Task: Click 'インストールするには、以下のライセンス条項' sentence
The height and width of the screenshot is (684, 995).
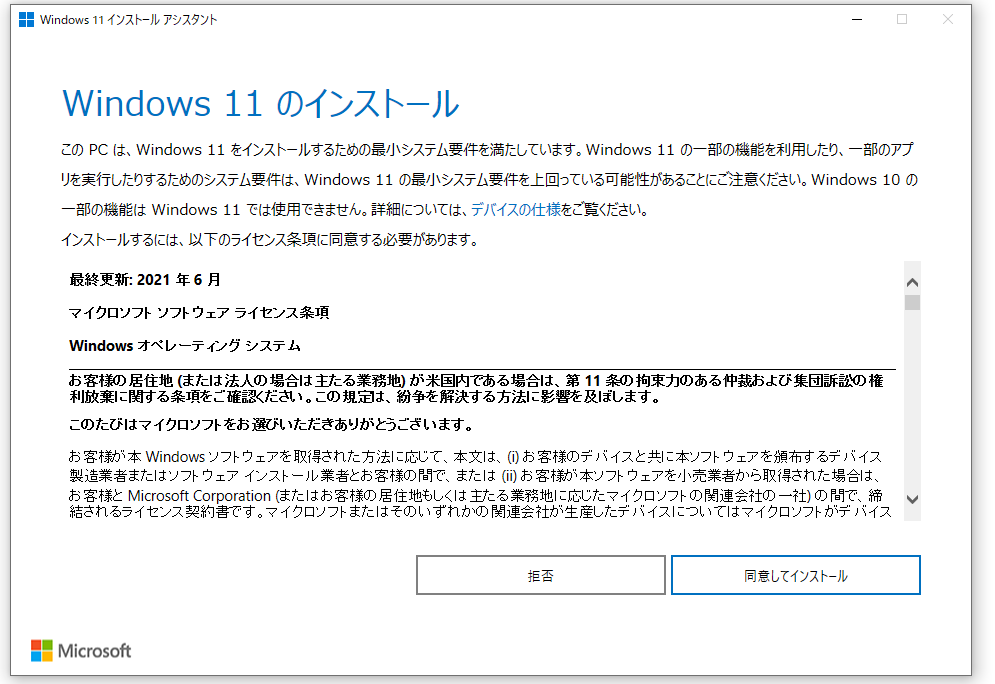Action: point(270,240)
